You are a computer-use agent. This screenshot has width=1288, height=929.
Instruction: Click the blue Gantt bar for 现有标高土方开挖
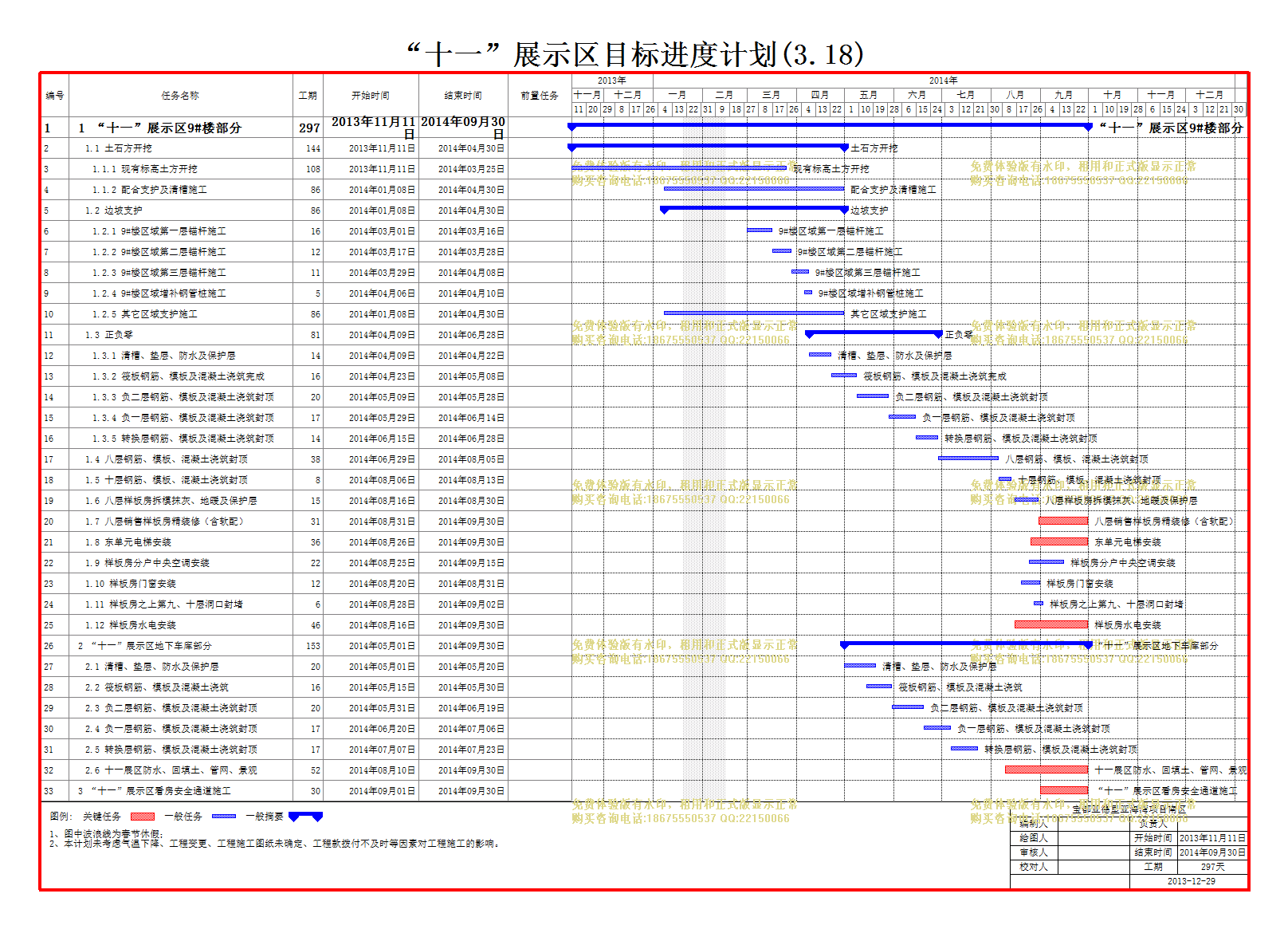coord(679,167)
